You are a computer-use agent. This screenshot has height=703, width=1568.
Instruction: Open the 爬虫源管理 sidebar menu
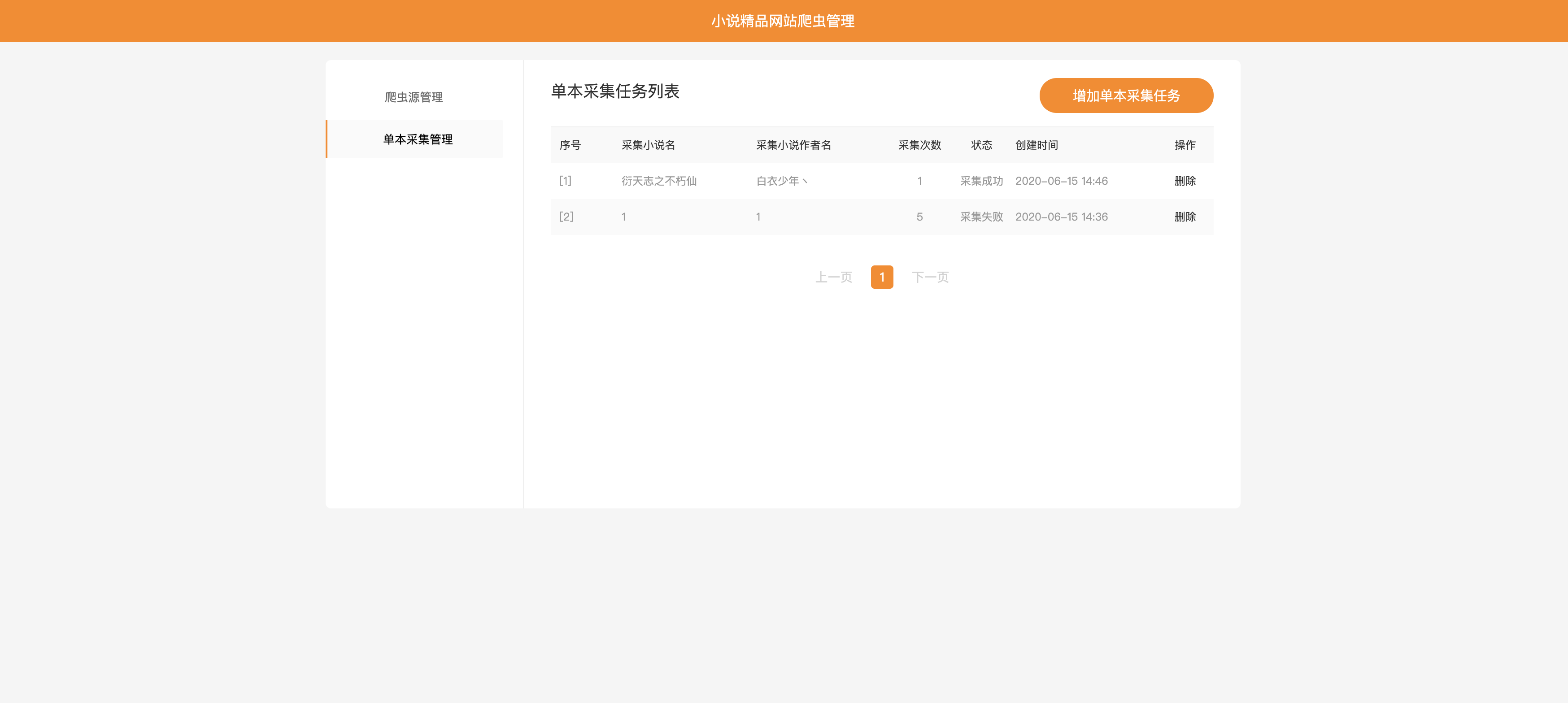[x=414, y=97]
